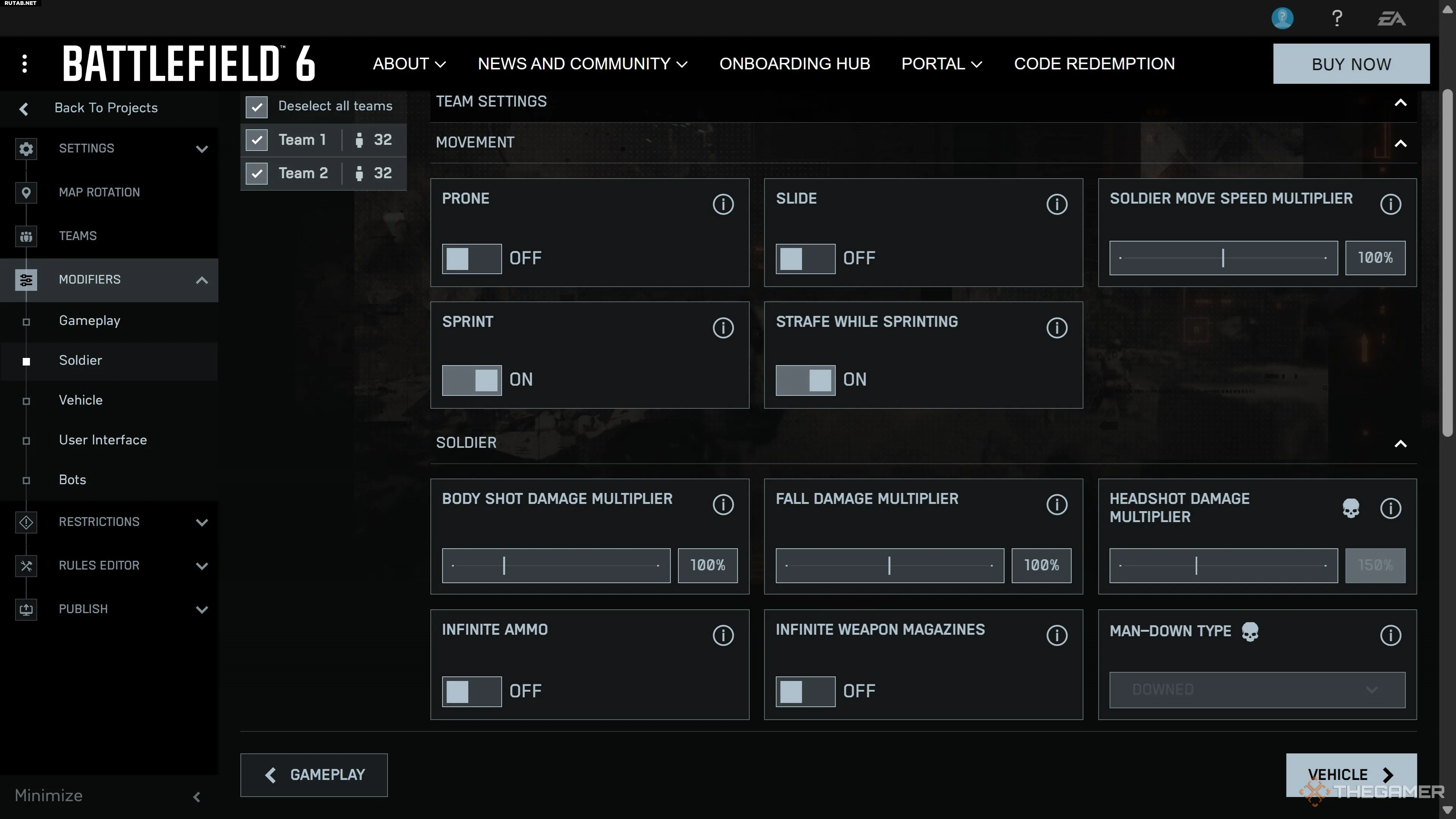Select Vehicle under Modifiers
Image resolution: width=1456 pixels, height=819 pixels.
[x=81, y=400]
